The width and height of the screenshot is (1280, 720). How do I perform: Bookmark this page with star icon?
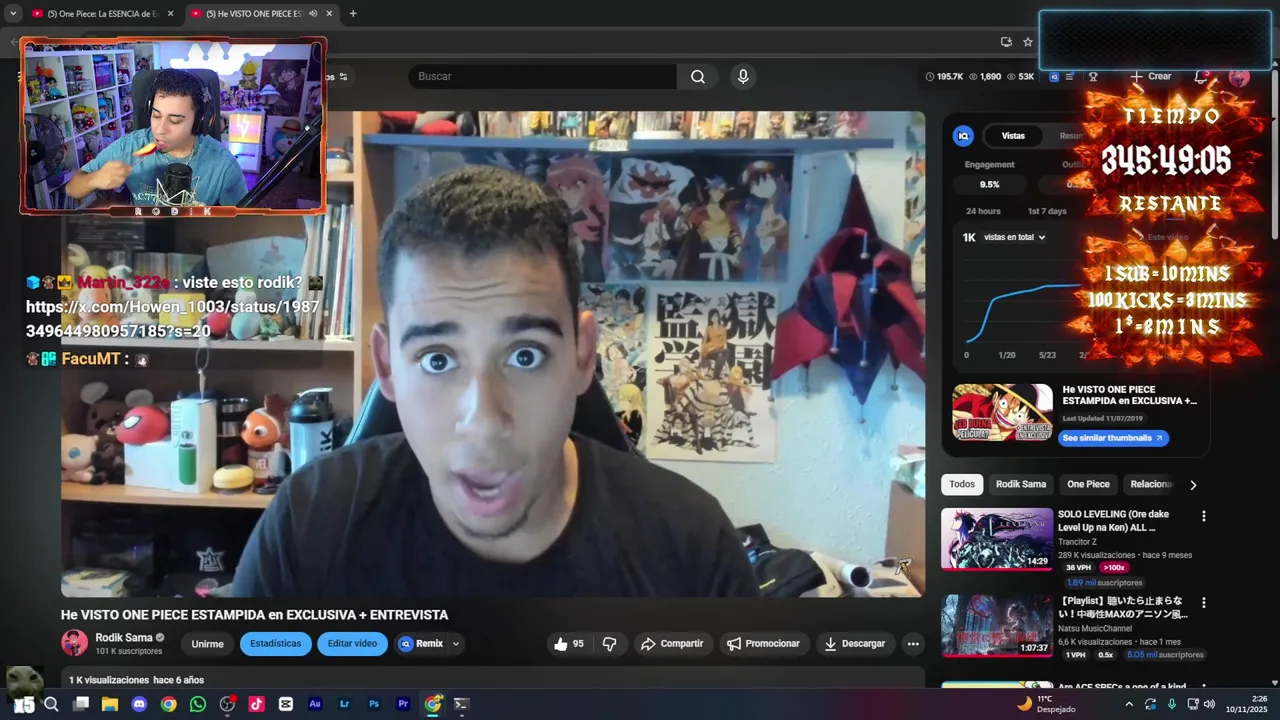1027,42
